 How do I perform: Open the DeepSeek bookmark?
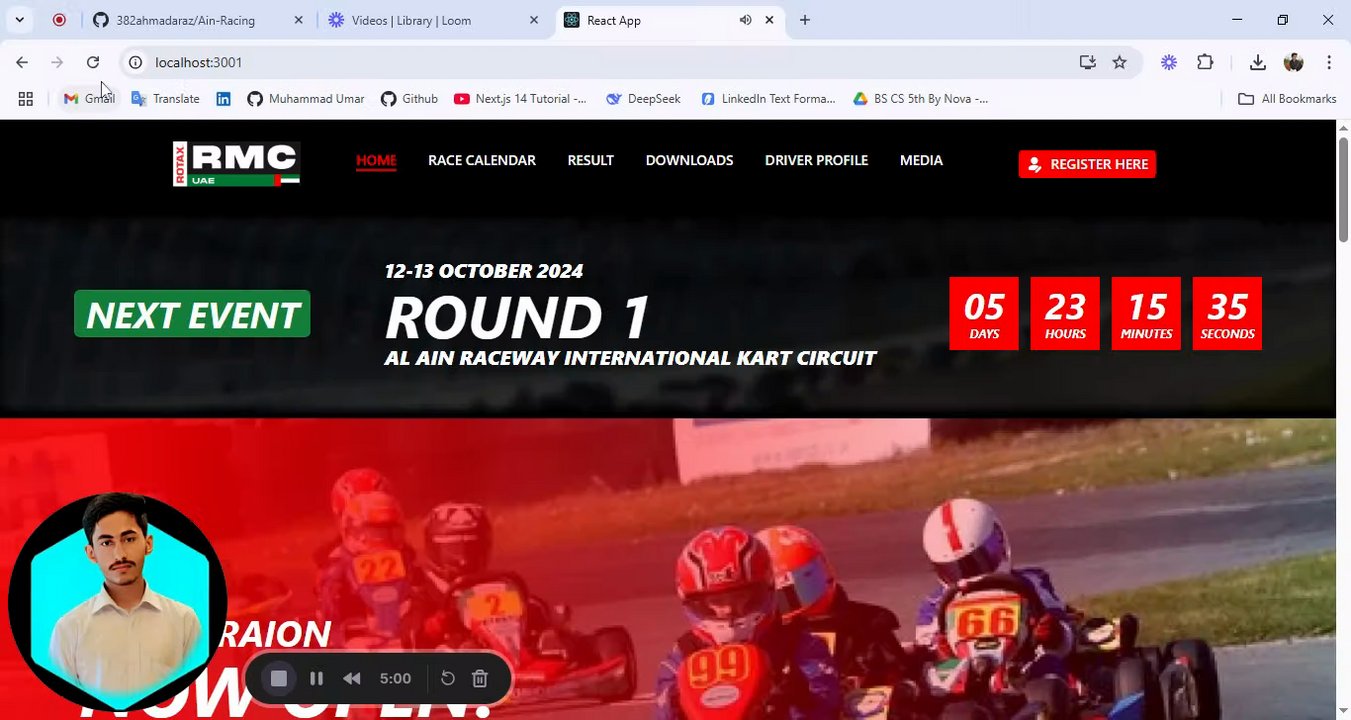(x=643, y=99)
